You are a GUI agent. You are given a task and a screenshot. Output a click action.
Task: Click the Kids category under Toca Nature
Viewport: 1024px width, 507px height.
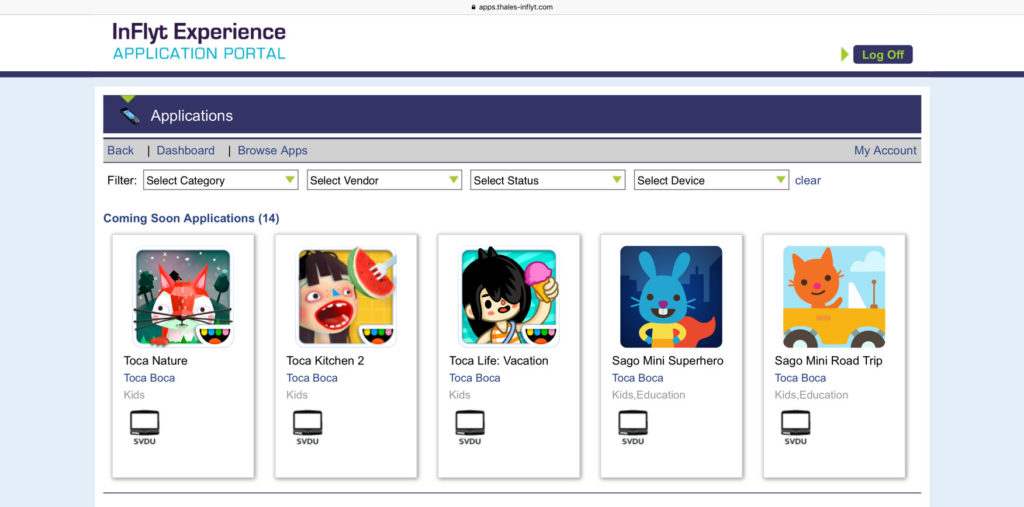click(x=134, y=395)
